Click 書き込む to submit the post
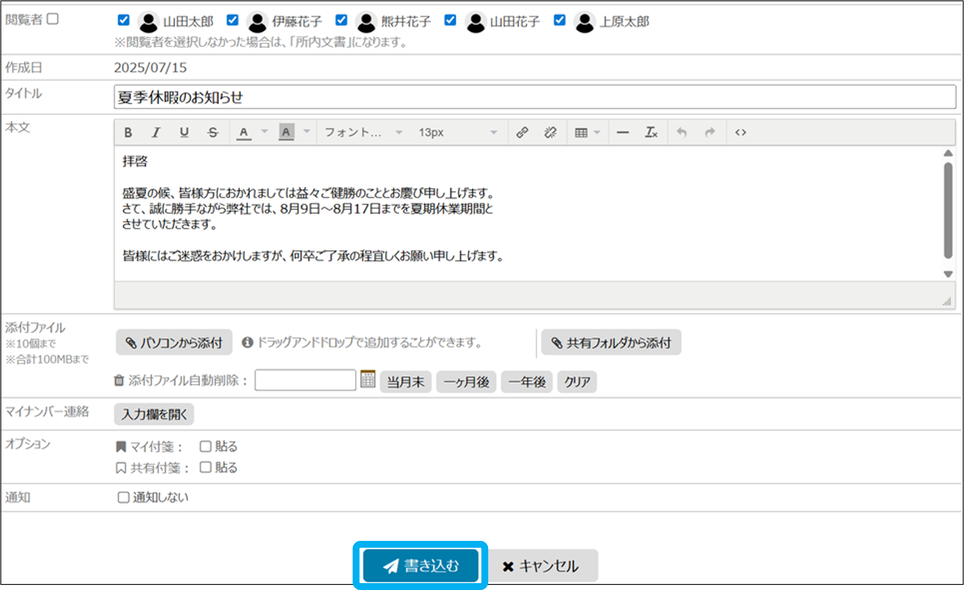Image resolution: width=964 pixels, height=590 pixels. tap(421, 566)
